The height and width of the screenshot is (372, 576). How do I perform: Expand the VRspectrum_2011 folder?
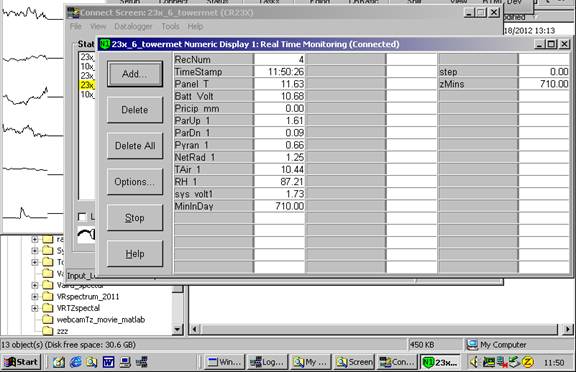(35, 296)
